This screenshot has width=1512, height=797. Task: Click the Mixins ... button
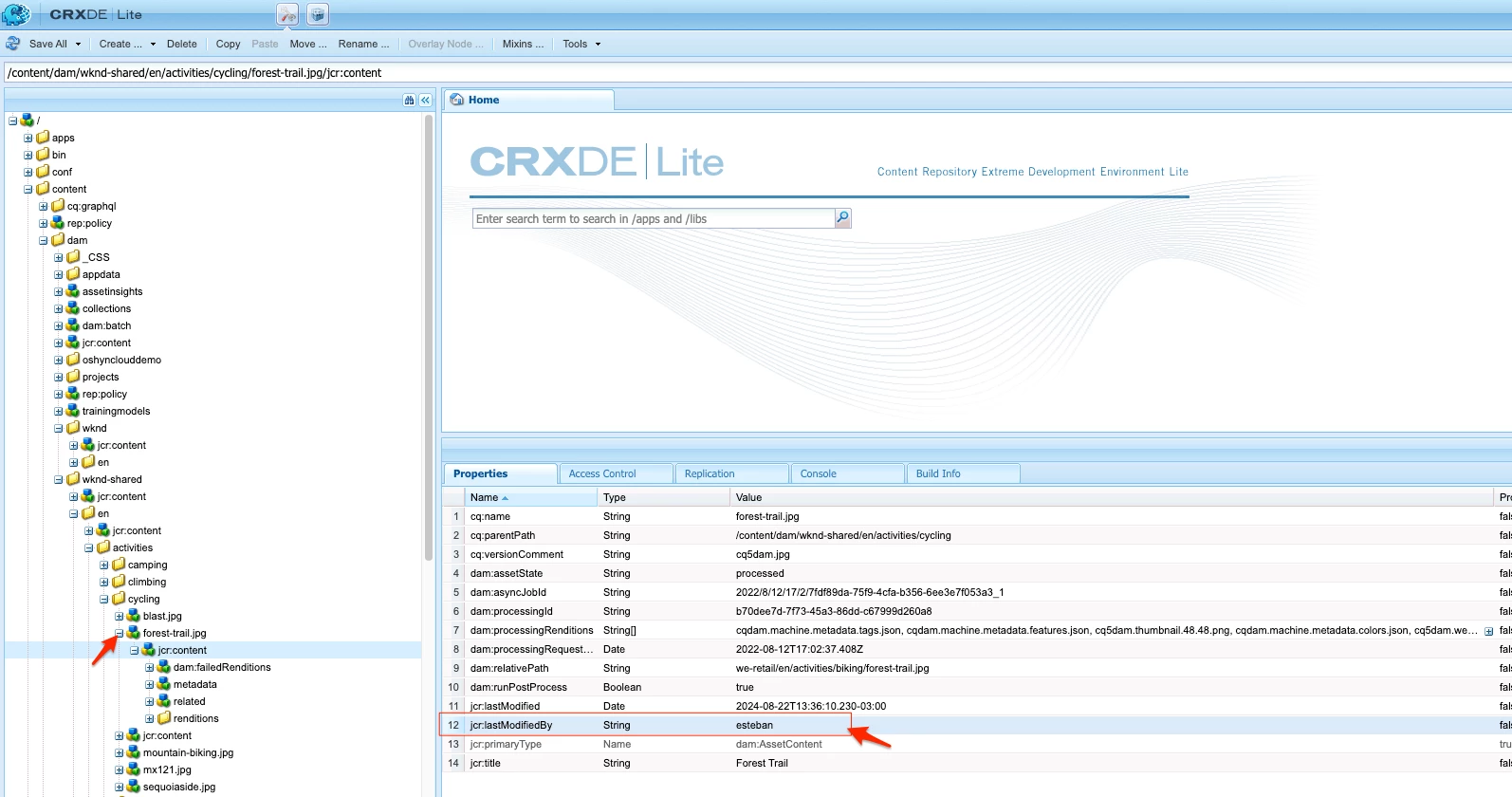tap(523, 44)
